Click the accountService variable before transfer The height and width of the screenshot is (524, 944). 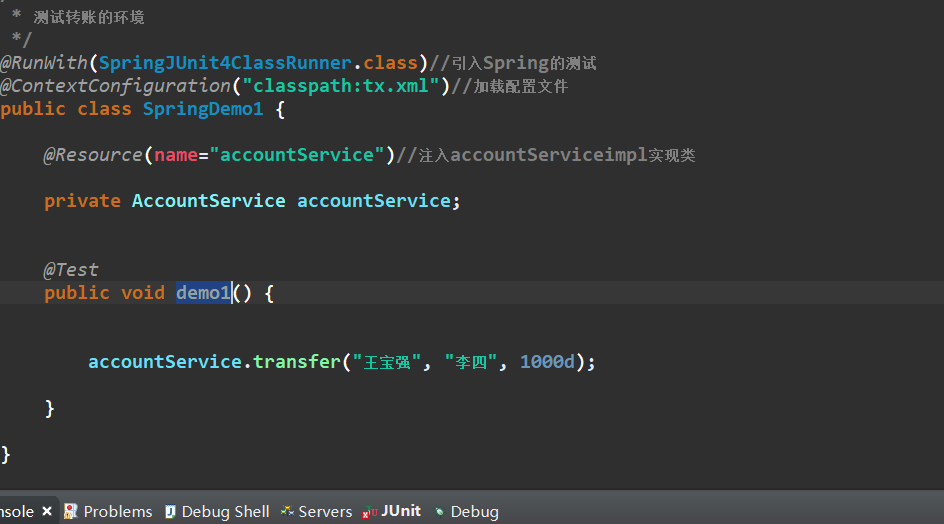click(165, 361)
